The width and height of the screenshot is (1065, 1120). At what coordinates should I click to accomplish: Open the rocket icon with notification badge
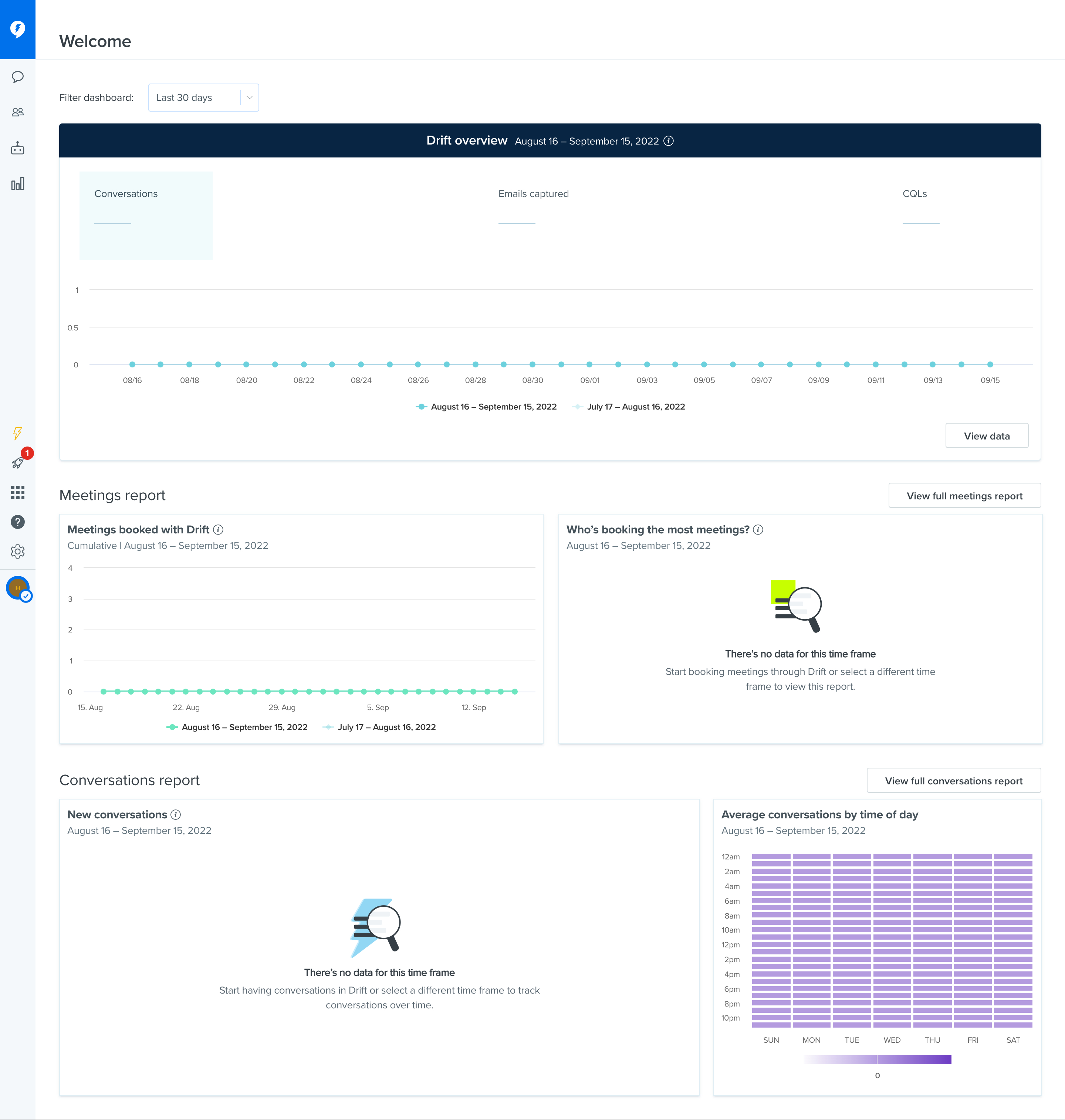[18, 462]
